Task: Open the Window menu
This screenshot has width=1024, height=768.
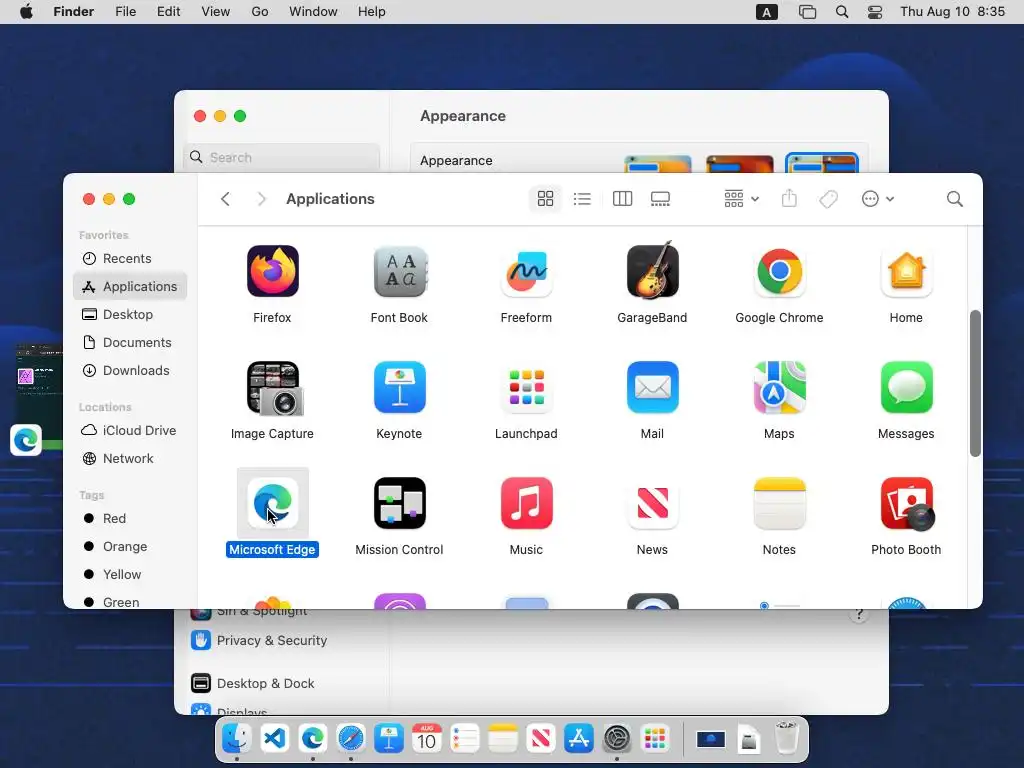Action: [313, 12]
